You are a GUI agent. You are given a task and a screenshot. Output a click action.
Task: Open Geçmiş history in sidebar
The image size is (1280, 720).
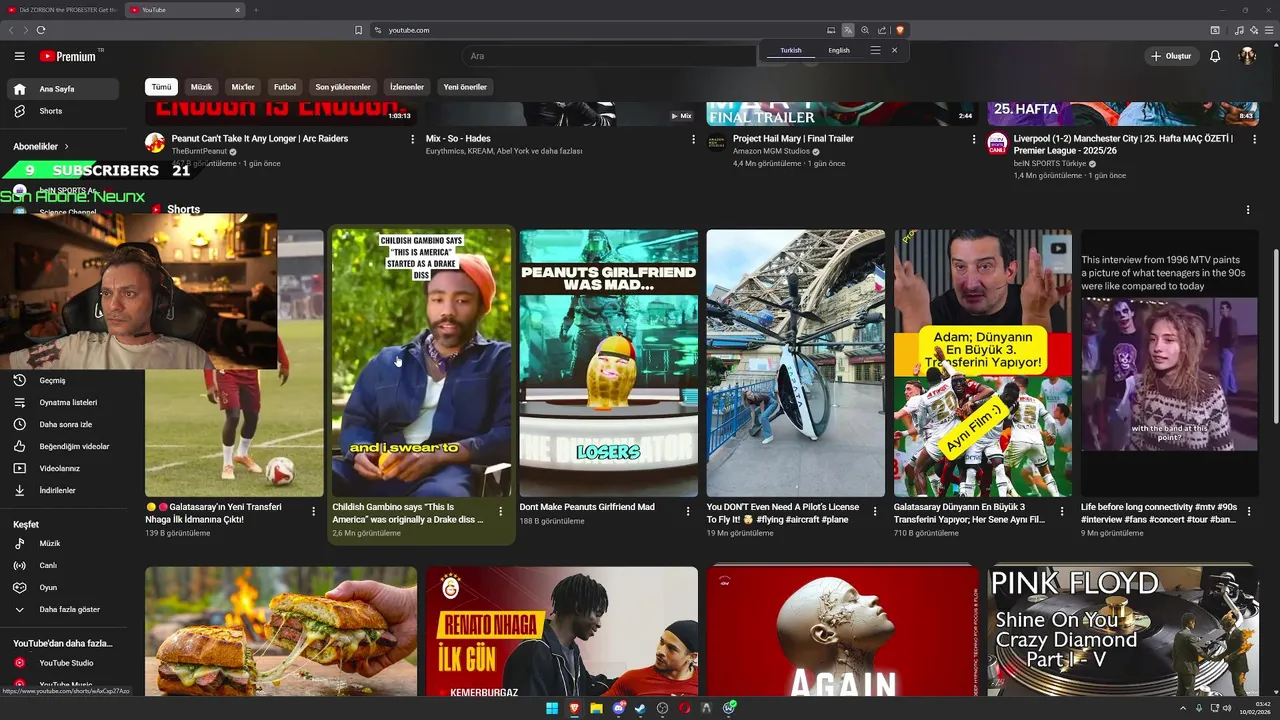62,380
